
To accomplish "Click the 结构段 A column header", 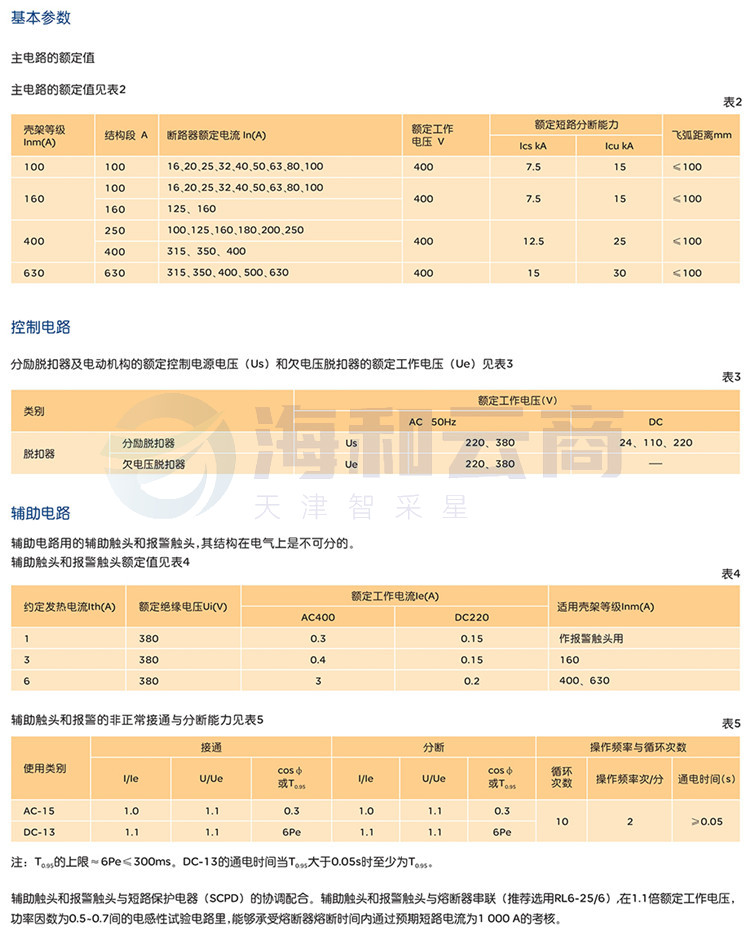I will [126, 135].
